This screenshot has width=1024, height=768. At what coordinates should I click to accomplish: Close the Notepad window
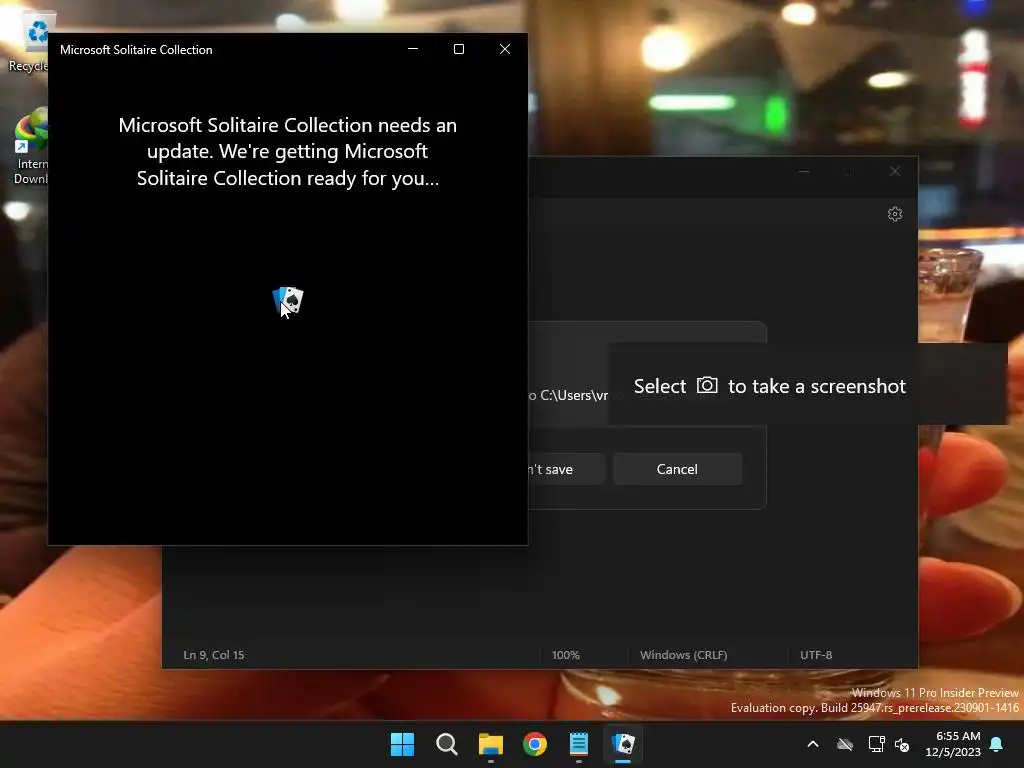tap(895, 171)
